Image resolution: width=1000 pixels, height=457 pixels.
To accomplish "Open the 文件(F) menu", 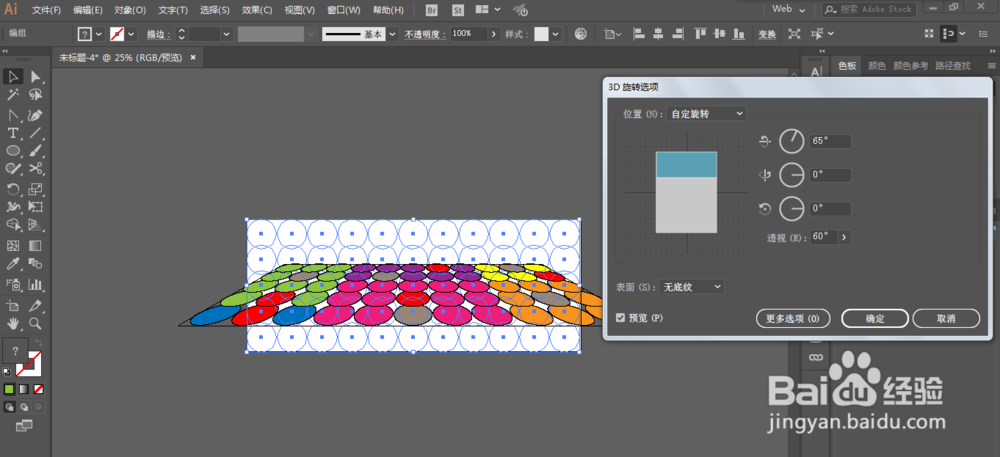I will coord(47,10).
